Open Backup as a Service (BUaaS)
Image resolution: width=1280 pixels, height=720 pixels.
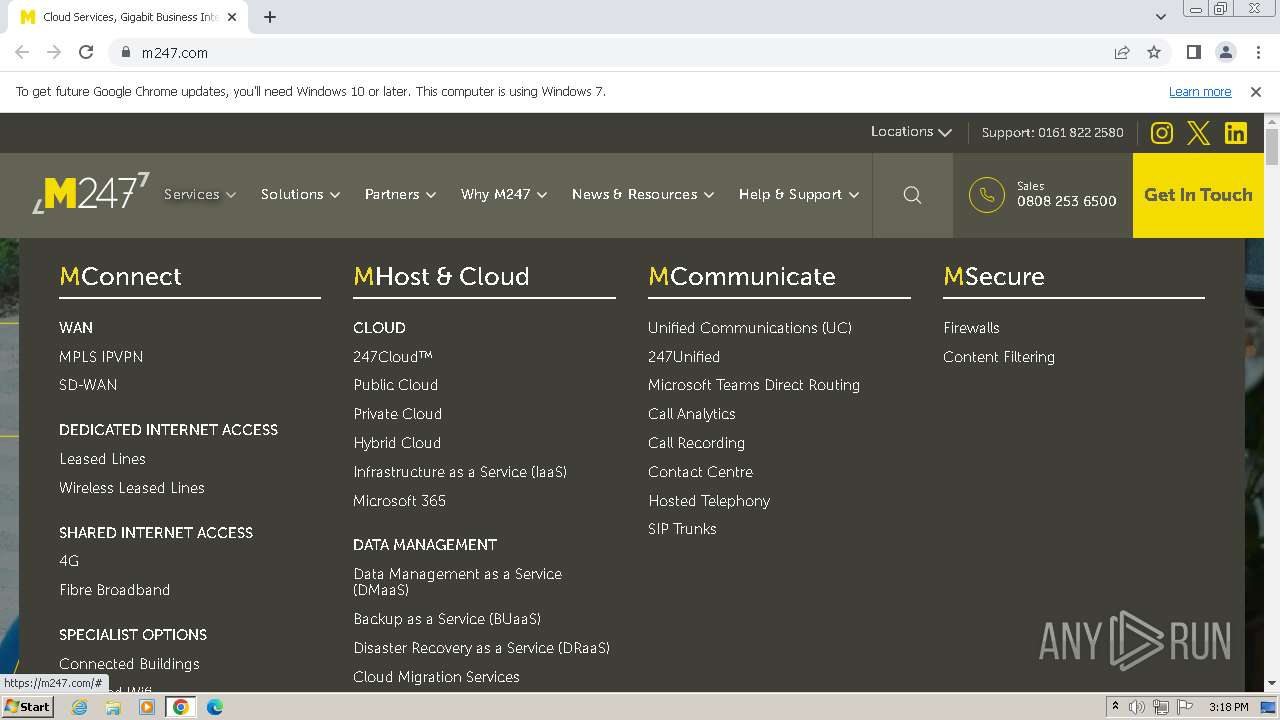point(447,619)
